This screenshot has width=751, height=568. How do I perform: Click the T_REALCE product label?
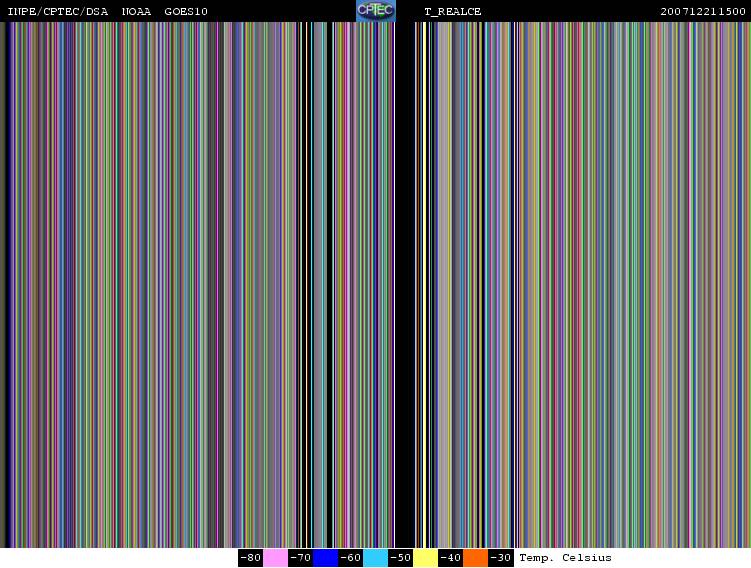453,11
